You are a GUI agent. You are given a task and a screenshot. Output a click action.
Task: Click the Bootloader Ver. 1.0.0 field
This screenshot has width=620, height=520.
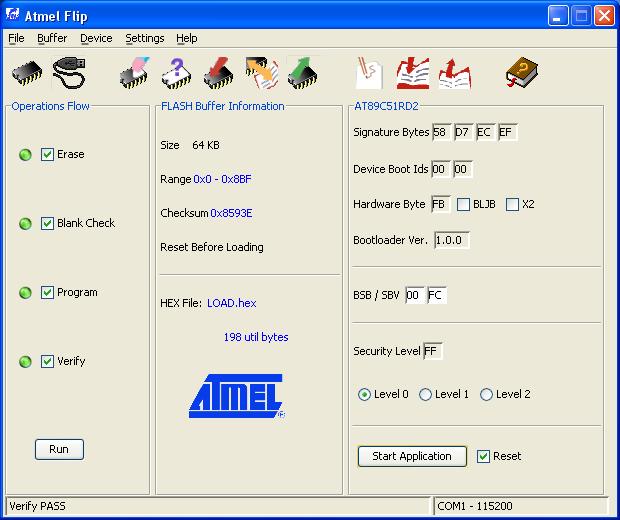[x=452, y=240]
